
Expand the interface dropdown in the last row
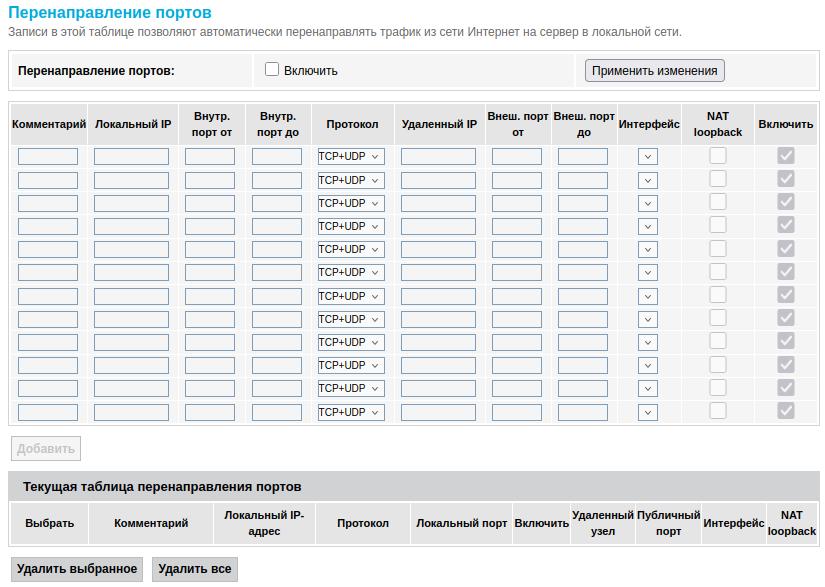(648, 412)
